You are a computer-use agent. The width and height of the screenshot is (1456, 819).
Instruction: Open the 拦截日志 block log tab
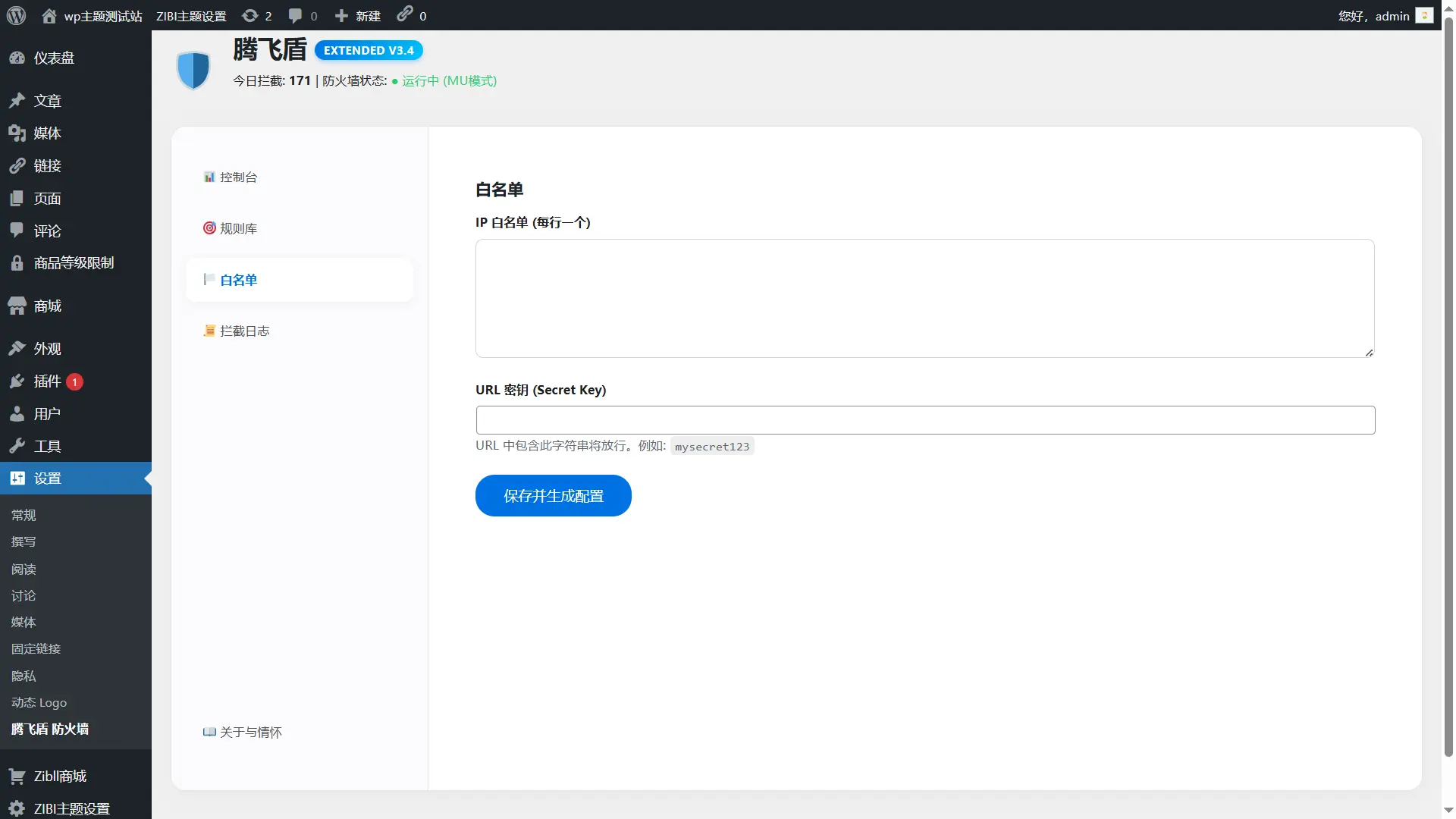[244, 331]
